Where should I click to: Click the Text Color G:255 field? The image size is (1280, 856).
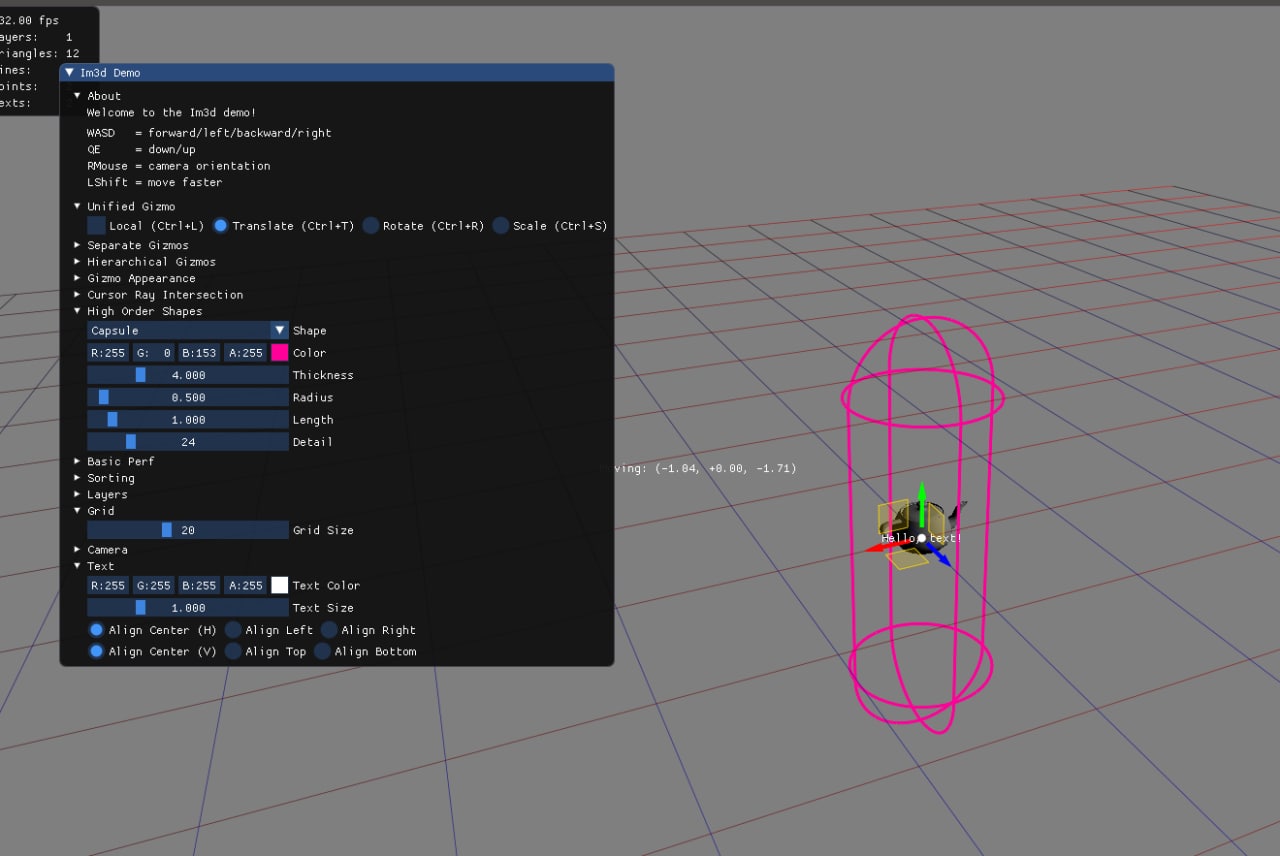[x=154, y=586]
